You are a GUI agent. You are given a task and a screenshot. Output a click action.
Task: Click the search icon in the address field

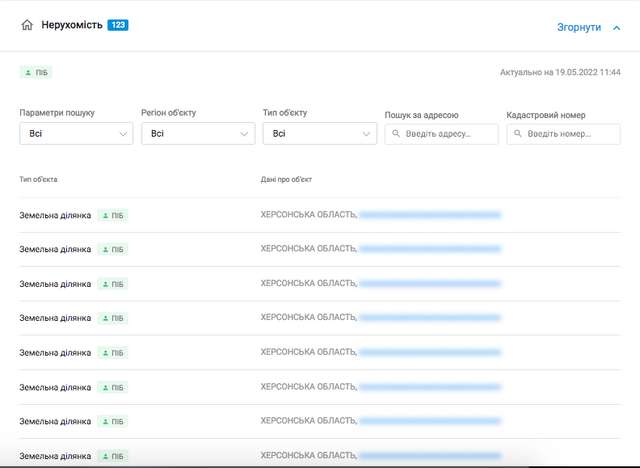(396, 134)
